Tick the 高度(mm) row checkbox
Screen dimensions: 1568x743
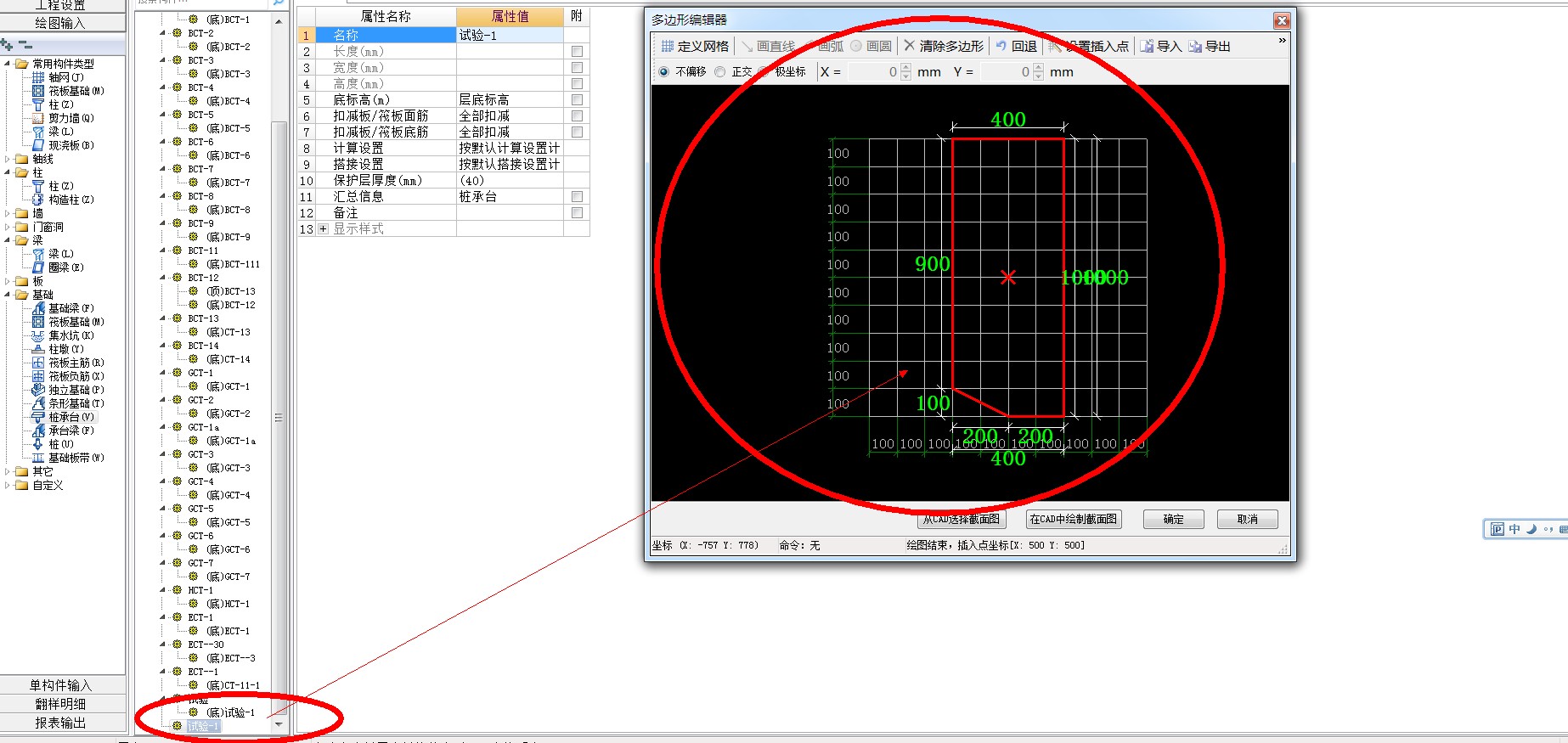pos(578,84)
